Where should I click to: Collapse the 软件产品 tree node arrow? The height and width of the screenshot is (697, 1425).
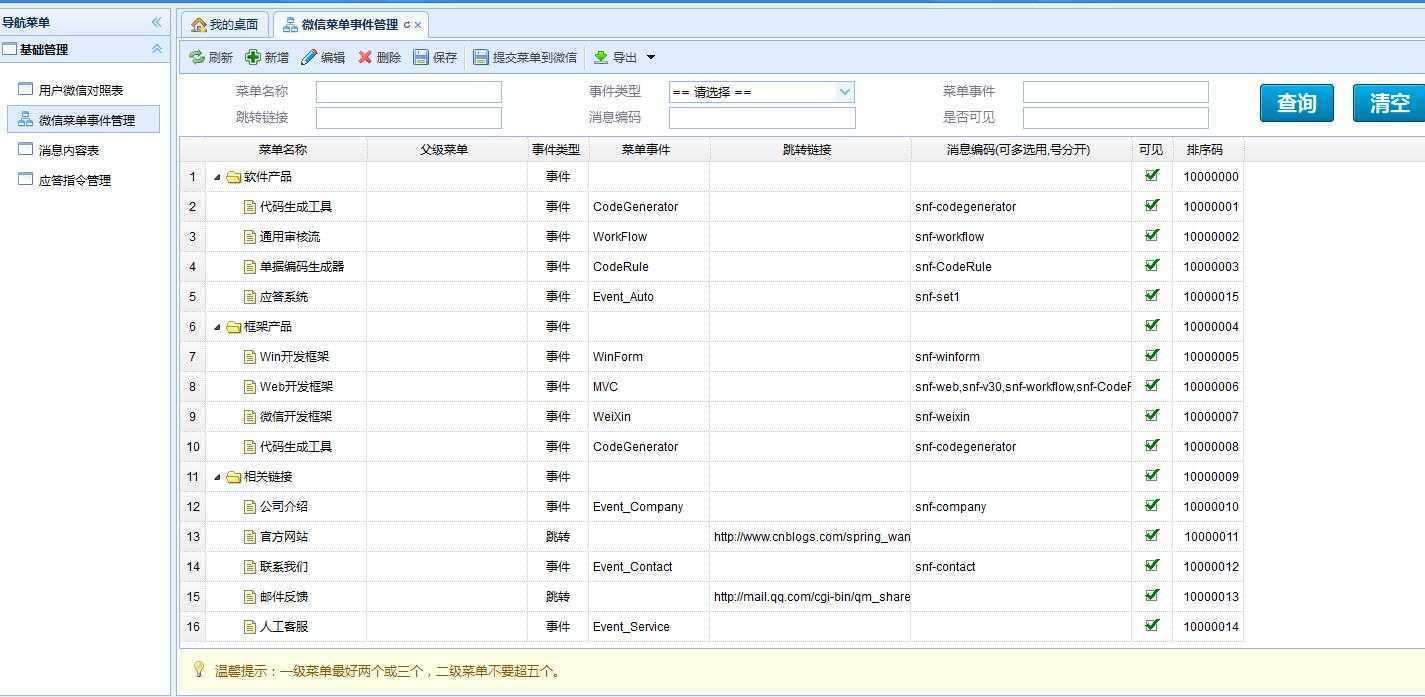(217, 177)
